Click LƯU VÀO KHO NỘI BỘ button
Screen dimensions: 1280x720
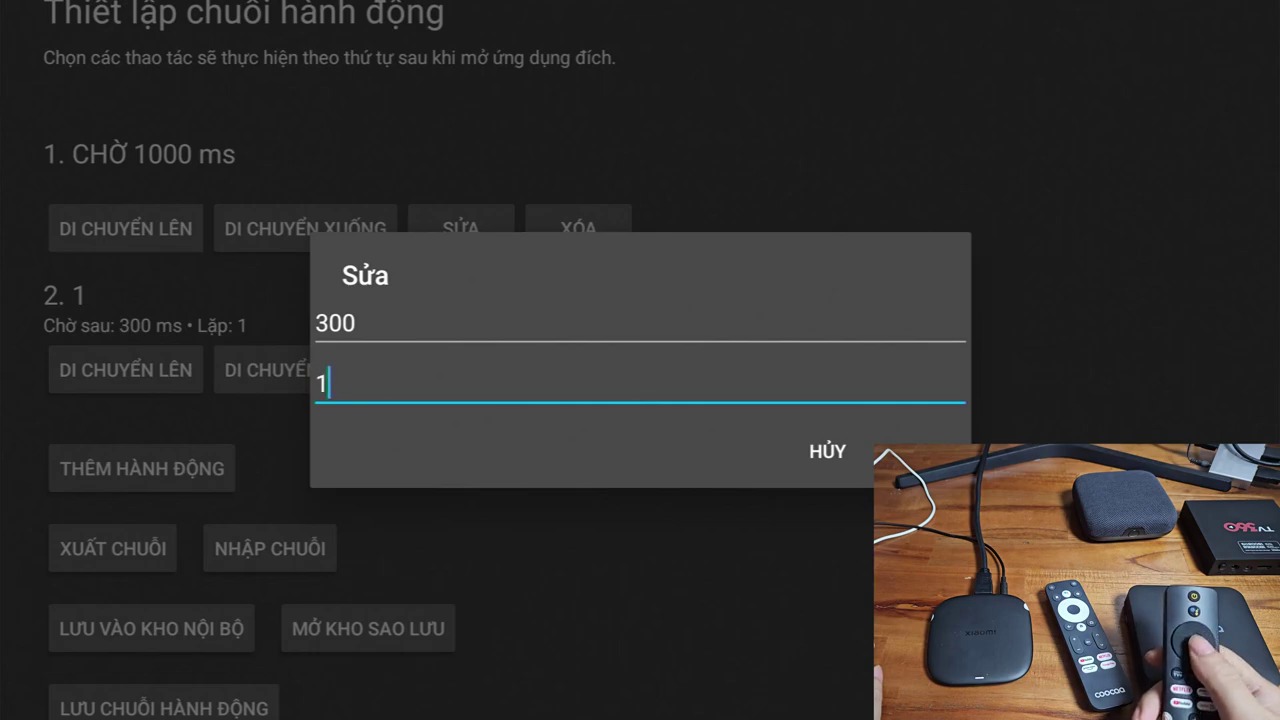click(x=152, y=628)
